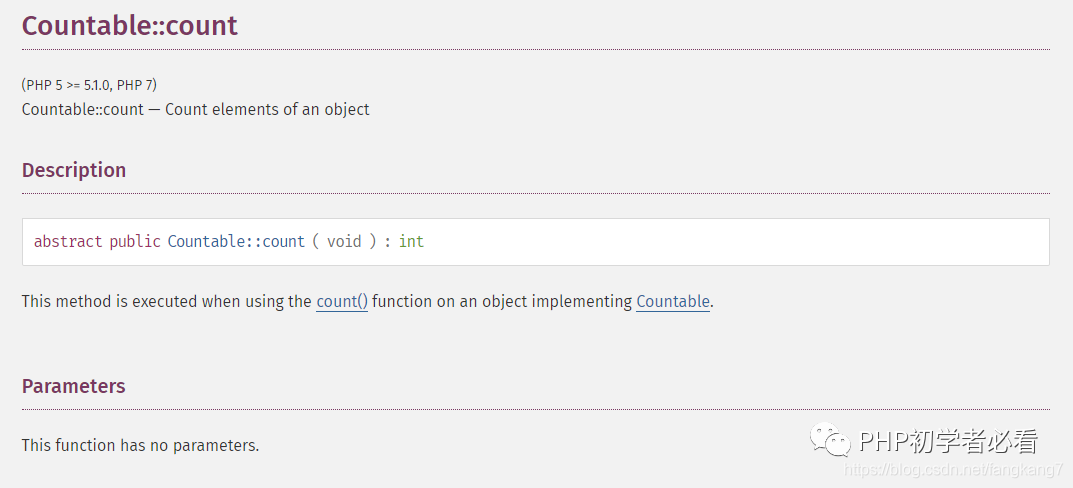Click the 'Count elements of an object' summary
The width and height of the screenshot is (1073, 488).
267,109
